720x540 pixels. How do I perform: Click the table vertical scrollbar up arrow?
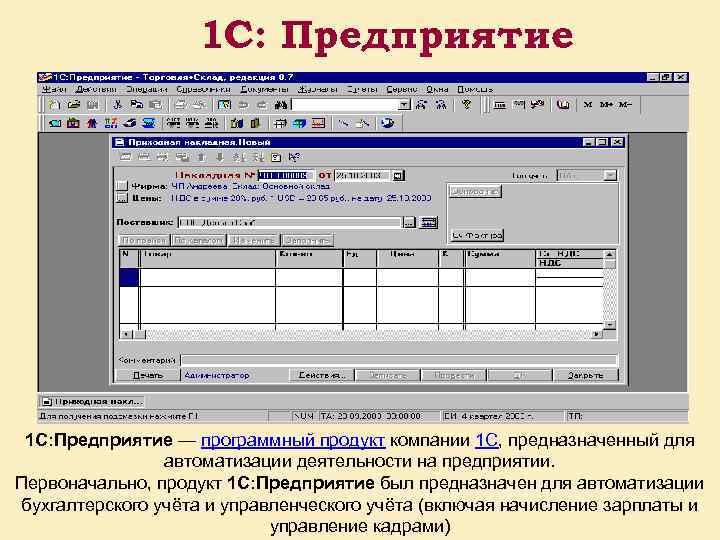pyautogui.click(x=609, y=254)
